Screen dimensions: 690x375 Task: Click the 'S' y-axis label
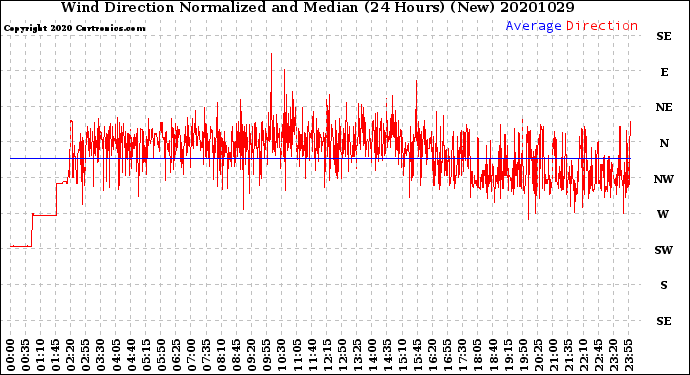click(x=664, y=285)
